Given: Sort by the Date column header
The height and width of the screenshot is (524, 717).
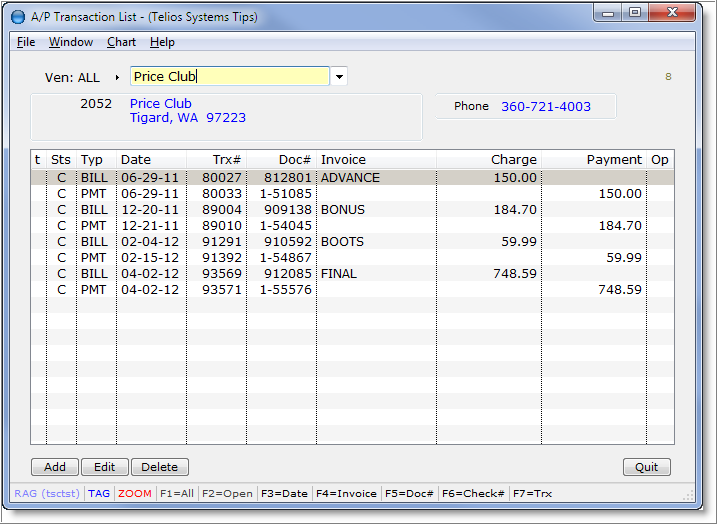Looking at the screenshot, I should [x=136, y=160].
